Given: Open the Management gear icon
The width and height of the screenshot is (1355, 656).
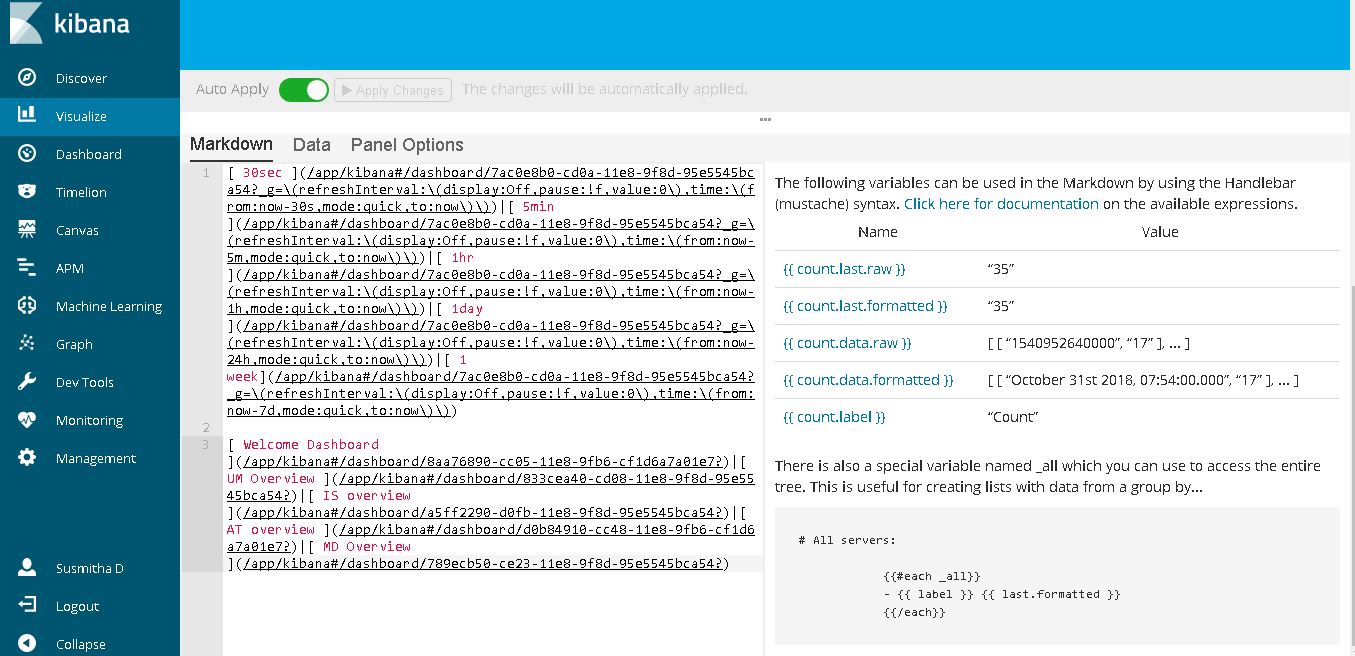Looking at the screenshot, I should tap(27, 458).
